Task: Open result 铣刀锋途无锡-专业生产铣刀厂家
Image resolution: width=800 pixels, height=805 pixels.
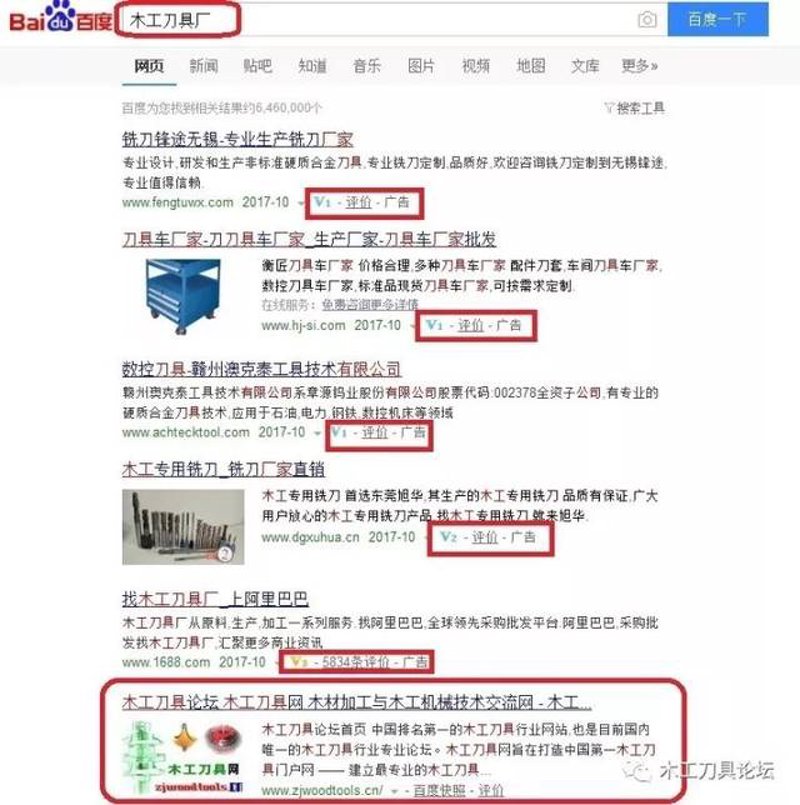Action: 238,139
